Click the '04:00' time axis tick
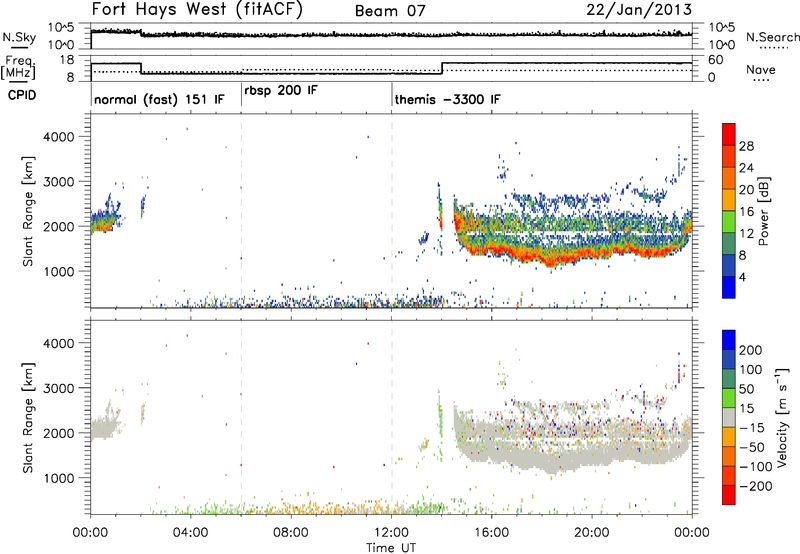Screen dimensions: 800x554 point(190,533)
